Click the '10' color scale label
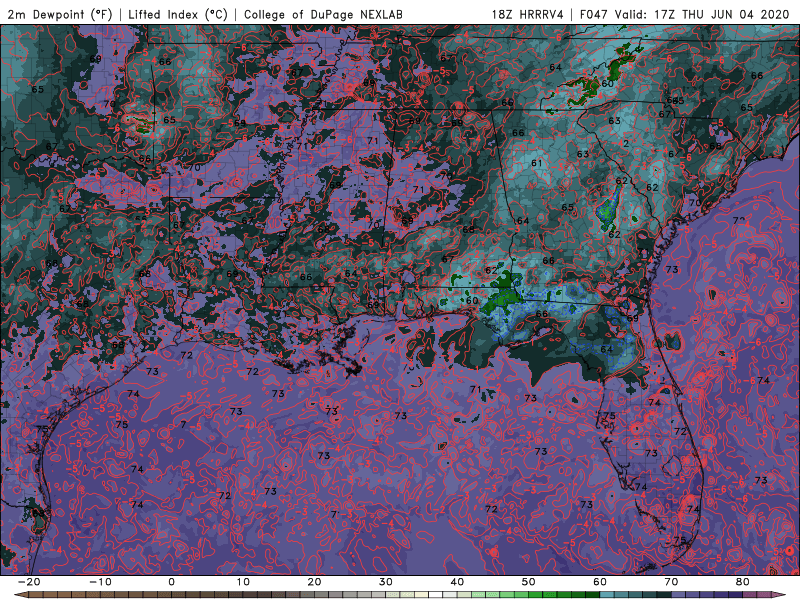 [x=243, y=582]
